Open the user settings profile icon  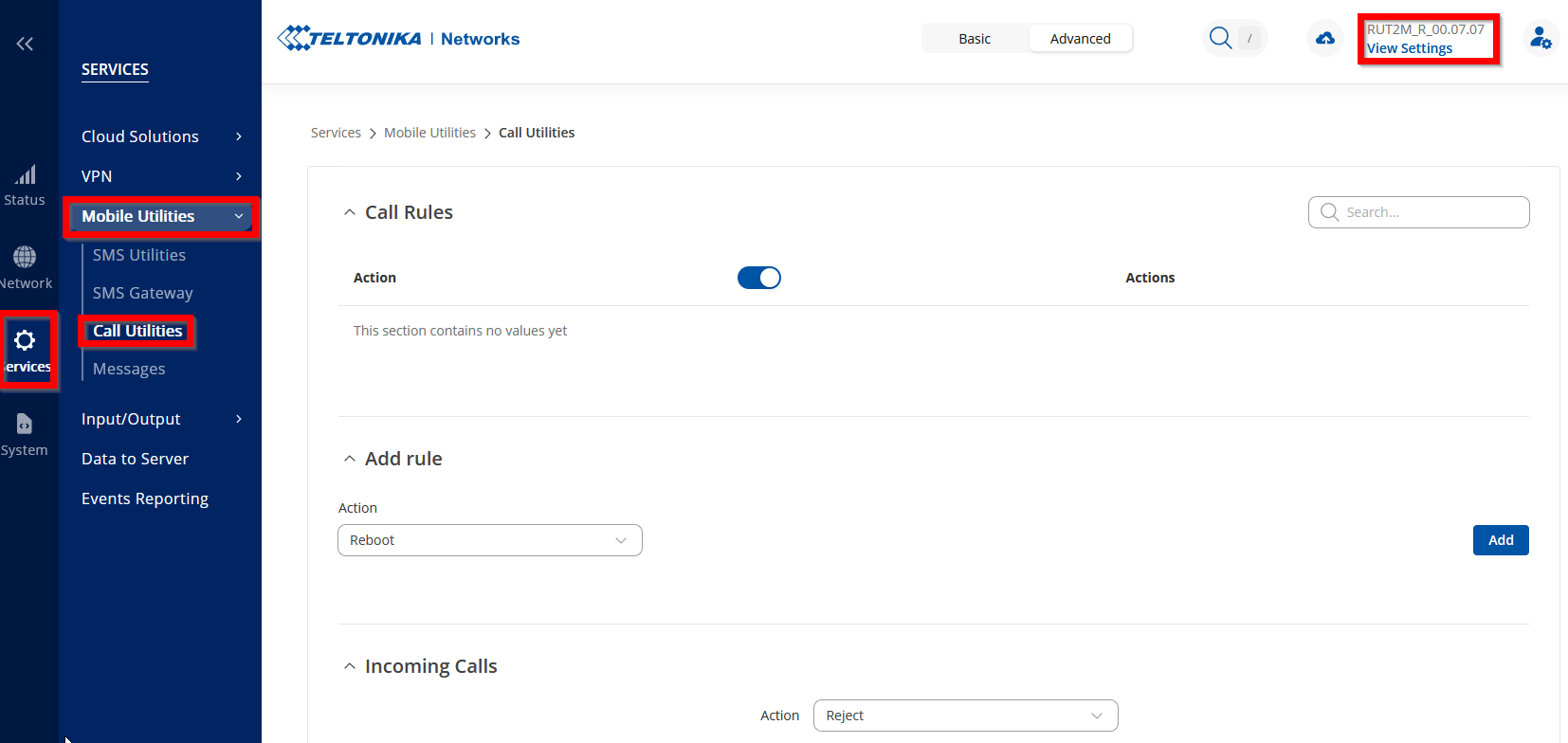click(1541, 39)
